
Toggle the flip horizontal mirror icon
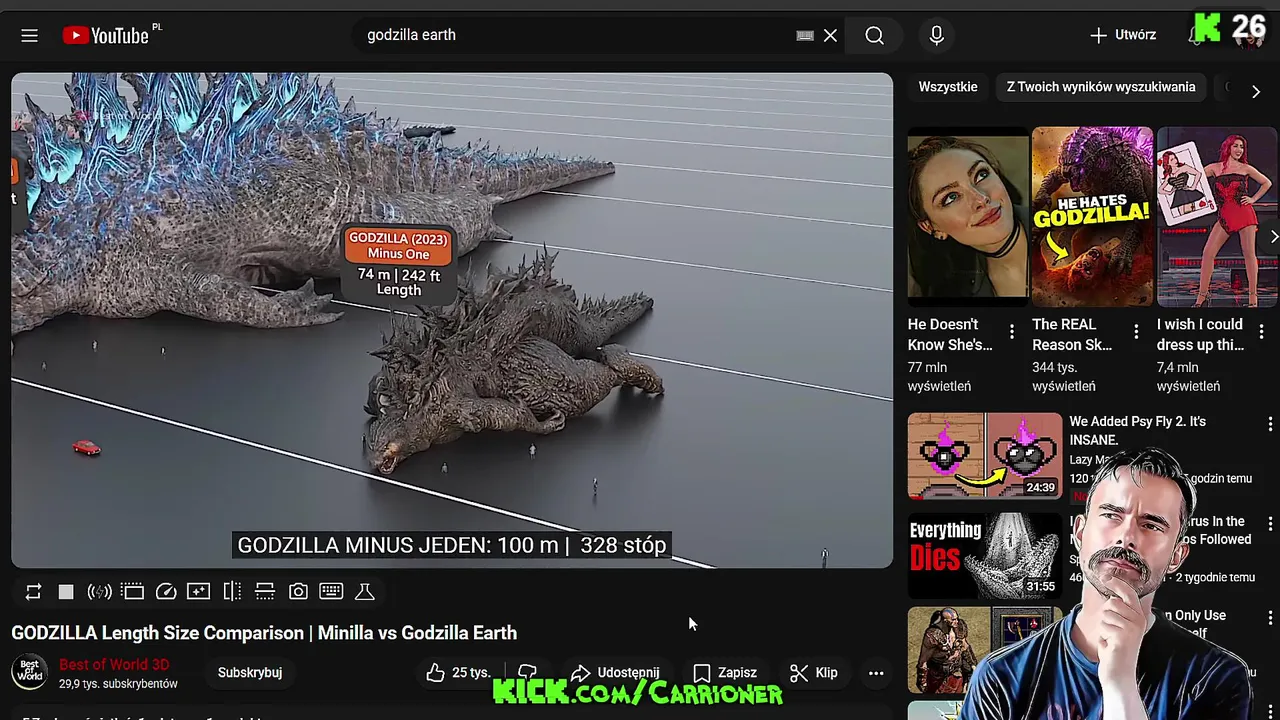[232, 592]
